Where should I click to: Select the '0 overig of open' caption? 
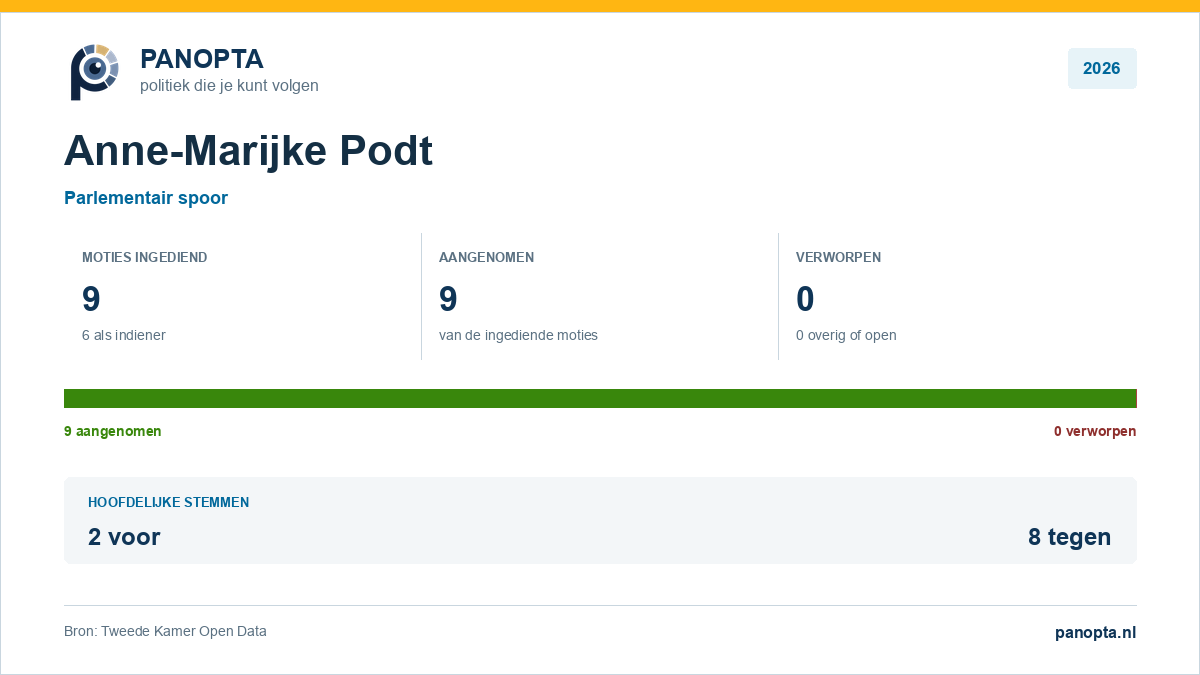coord(846,335)
